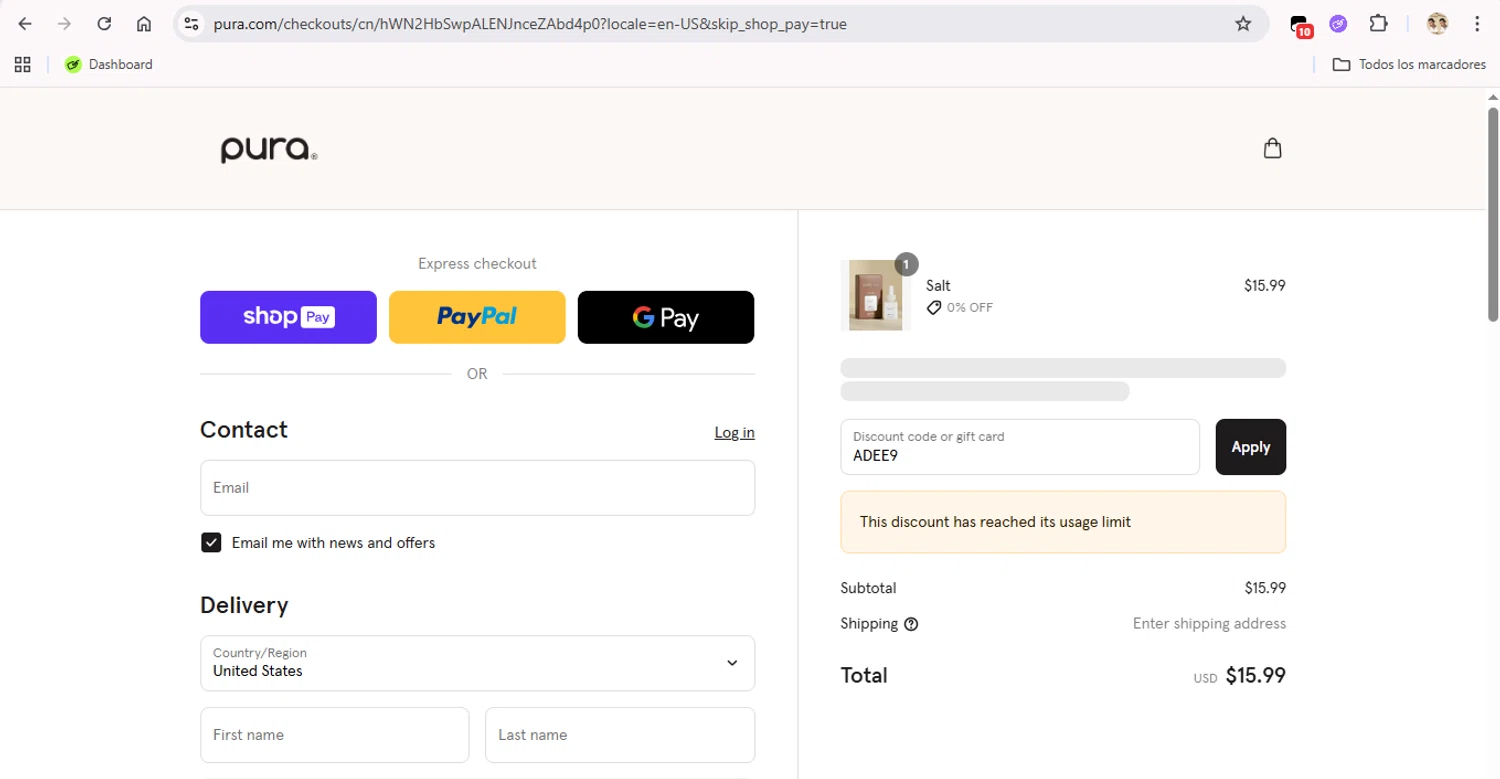Click the Express checkout label
This screenshot has height=779, width=1500.
[477, 264]
